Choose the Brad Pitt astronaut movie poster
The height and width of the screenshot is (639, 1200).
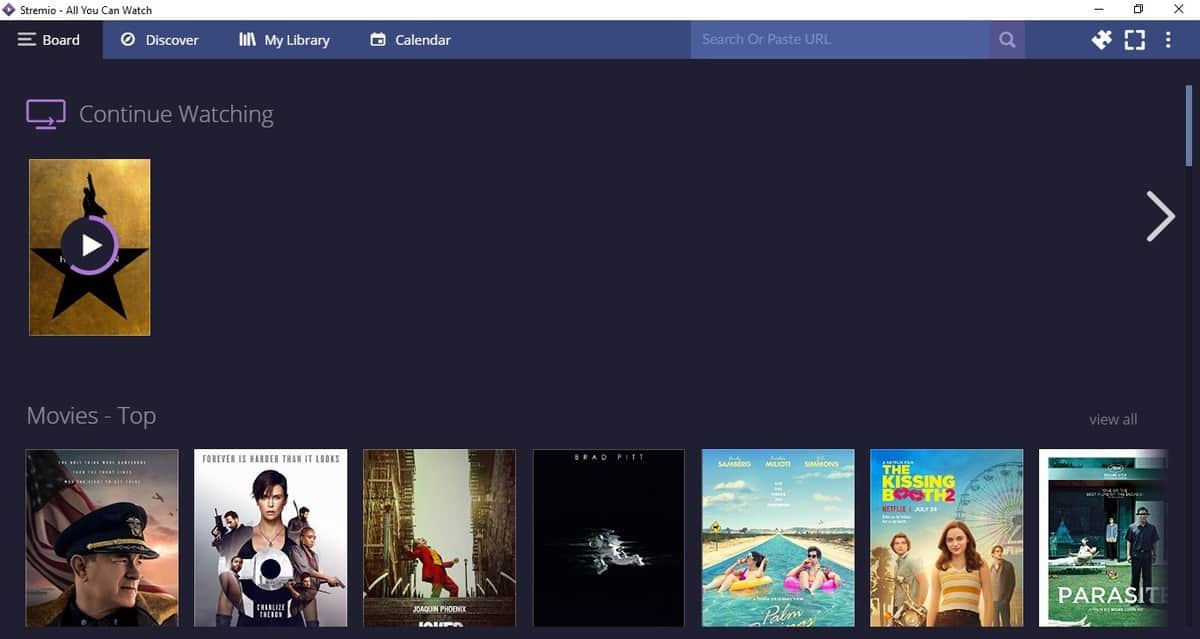(x=609, y=538)
